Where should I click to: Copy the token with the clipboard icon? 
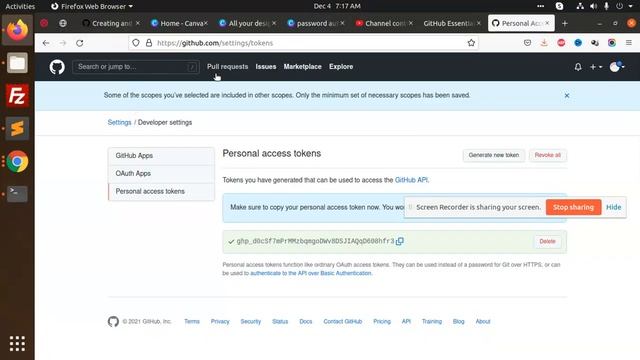point(400,241)
